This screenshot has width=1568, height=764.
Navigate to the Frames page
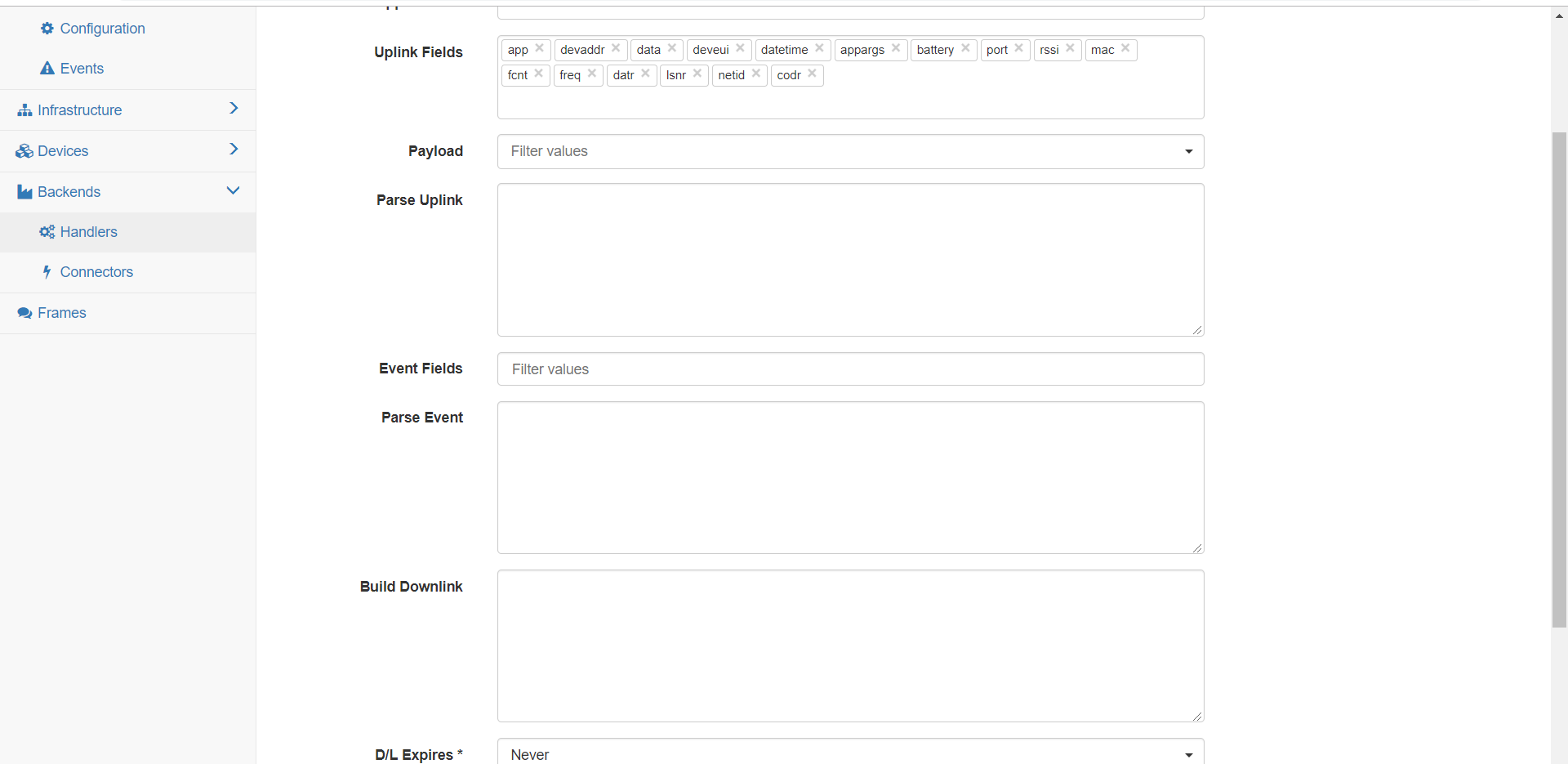(x=62, y=313)
